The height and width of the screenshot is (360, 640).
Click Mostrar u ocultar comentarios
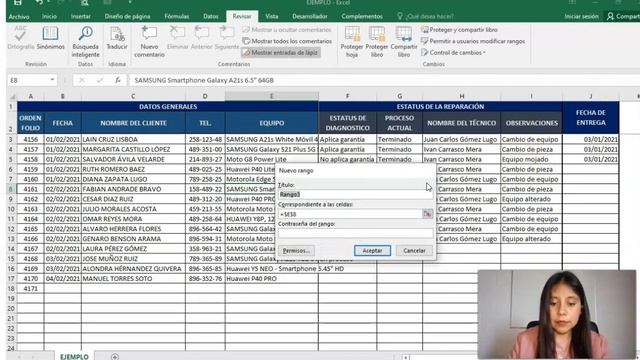(287, 30)
